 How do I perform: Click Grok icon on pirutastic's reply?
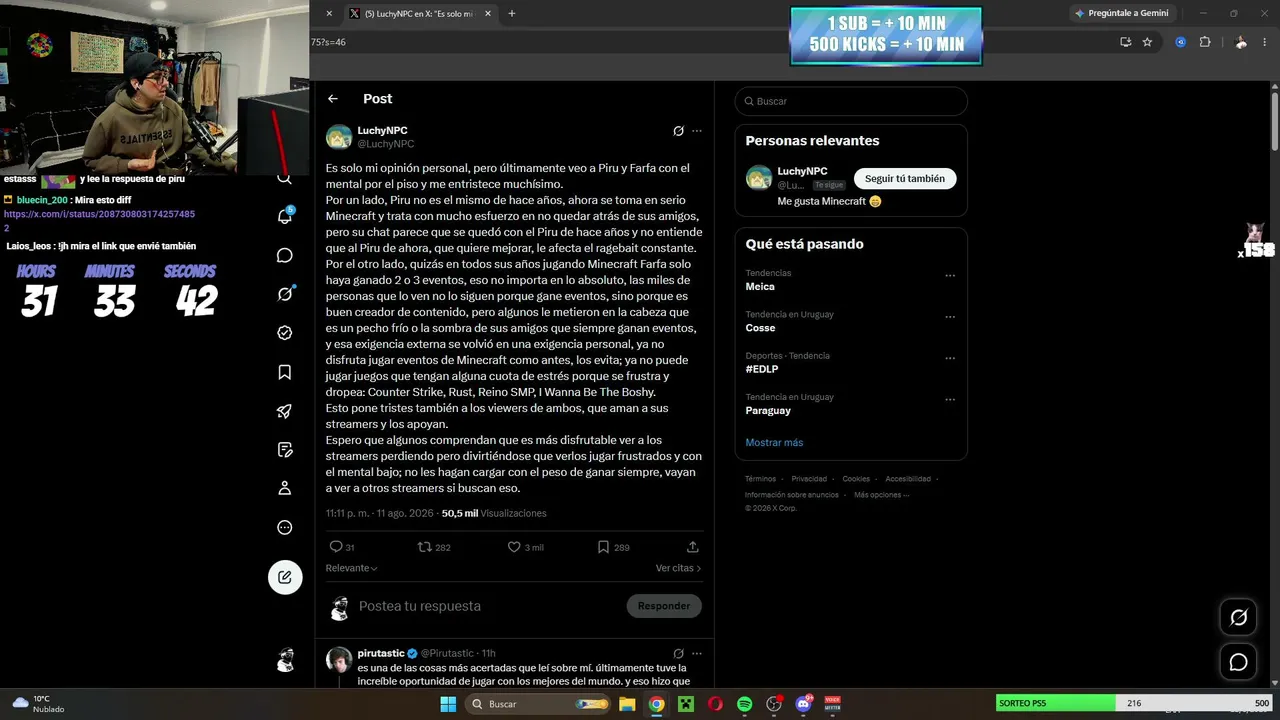coord(678,653)
